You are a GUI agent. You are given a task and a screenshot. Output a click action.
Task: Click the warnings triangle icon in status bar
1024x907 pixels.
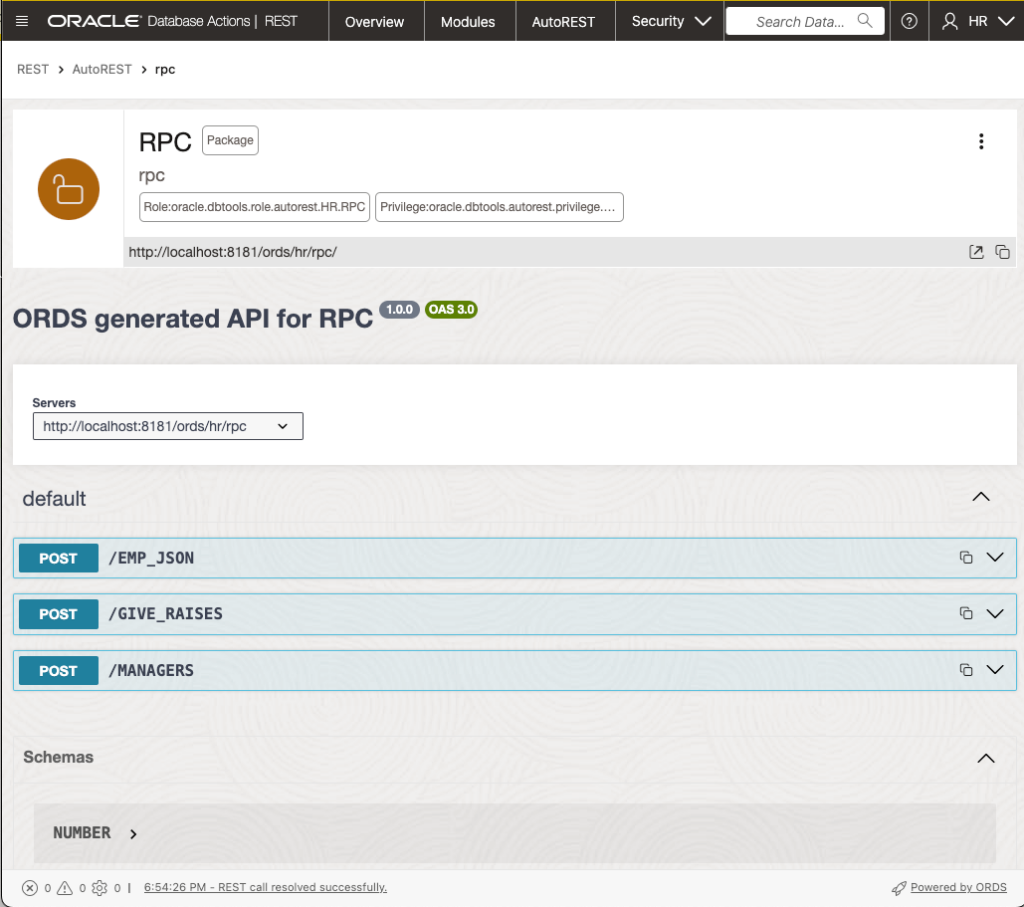(65, 887)
